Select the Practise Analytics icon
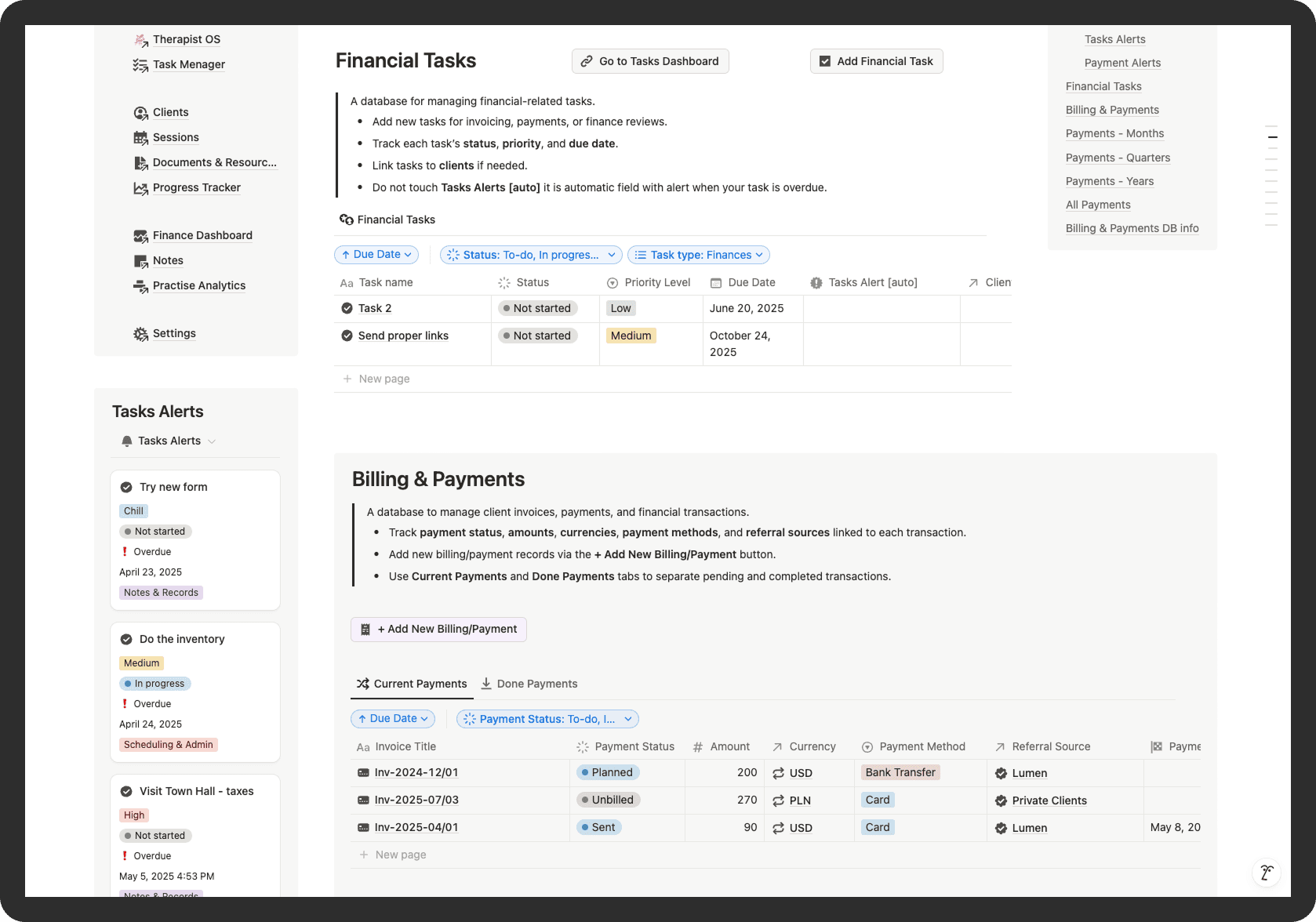The image size is (1316, 922). pyautogui.click(x=141, y=285)
